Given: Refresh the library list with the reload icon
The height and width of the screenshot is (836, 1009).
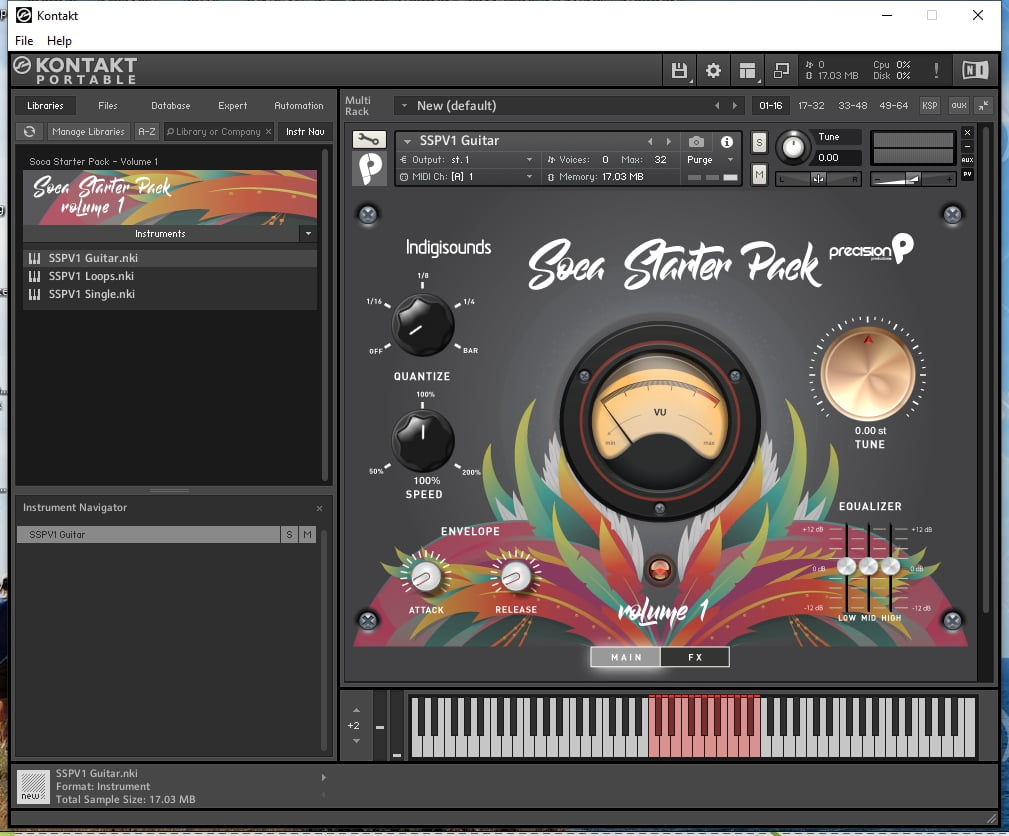Looking at the screenshot, I should click(30, 131).
